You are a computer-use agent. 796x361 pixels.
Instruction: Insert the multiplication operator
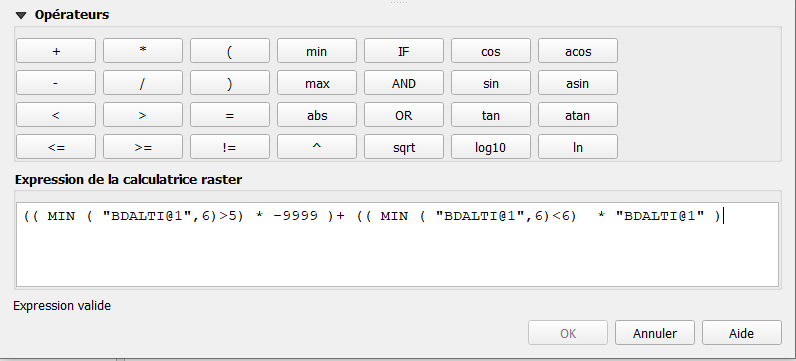pyautogui.click(x=143, y=51)
